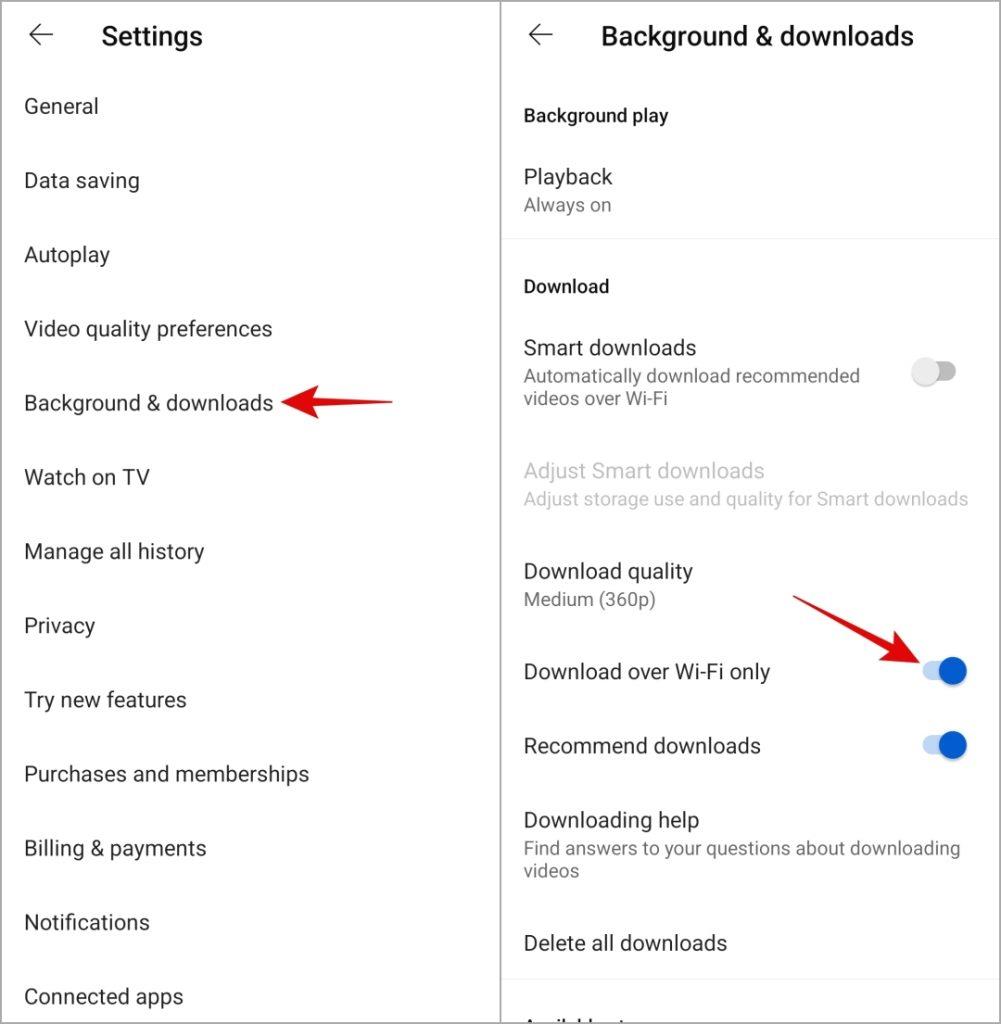Disable Download over Wi-Fi only switch
The width and height of the screenshot is (1001, 1024).
[x=945, y=671]
